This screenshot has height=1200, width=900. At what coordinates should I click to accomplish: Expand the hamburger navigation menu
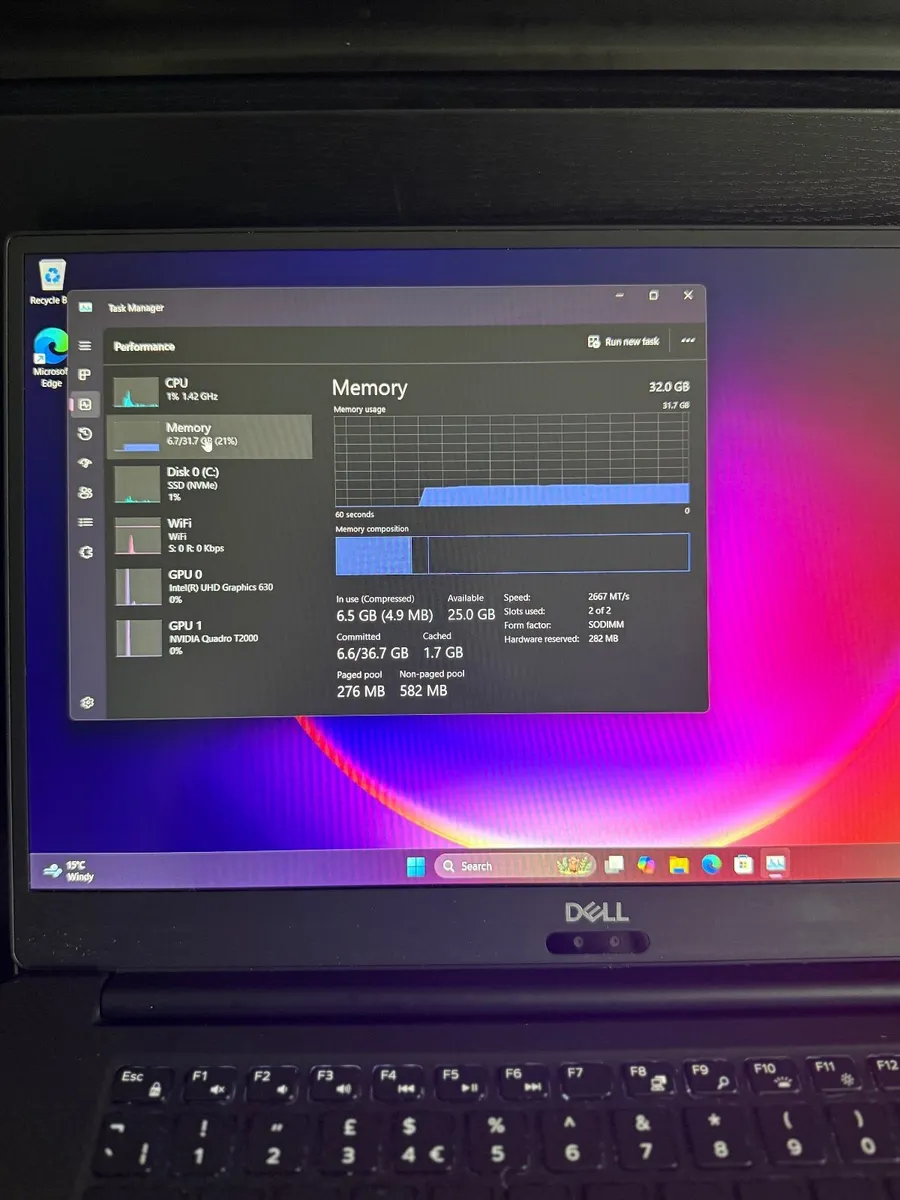(85, 346)
